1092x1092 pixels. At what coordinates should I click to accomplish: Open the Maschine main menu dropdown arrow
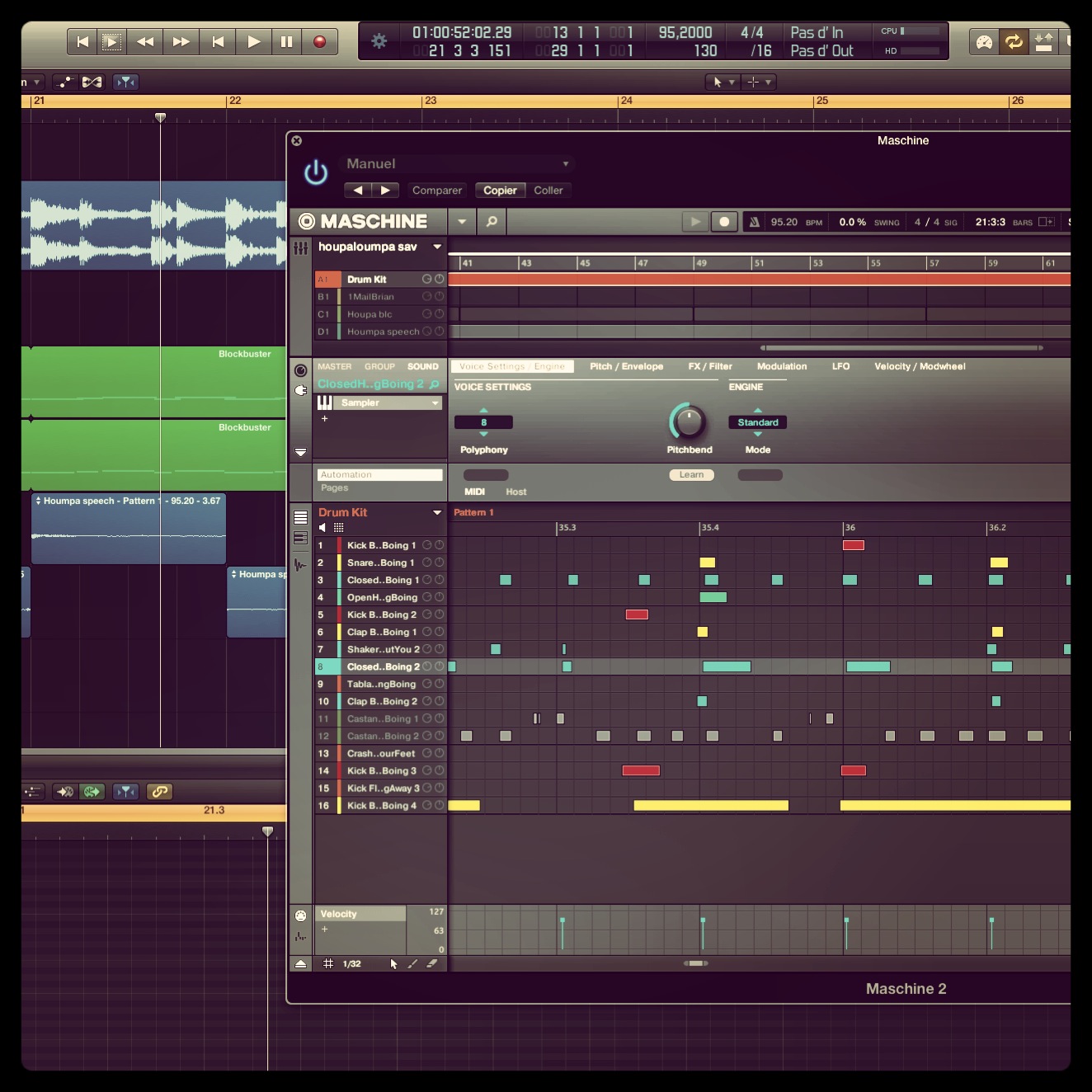click(462, 222)
